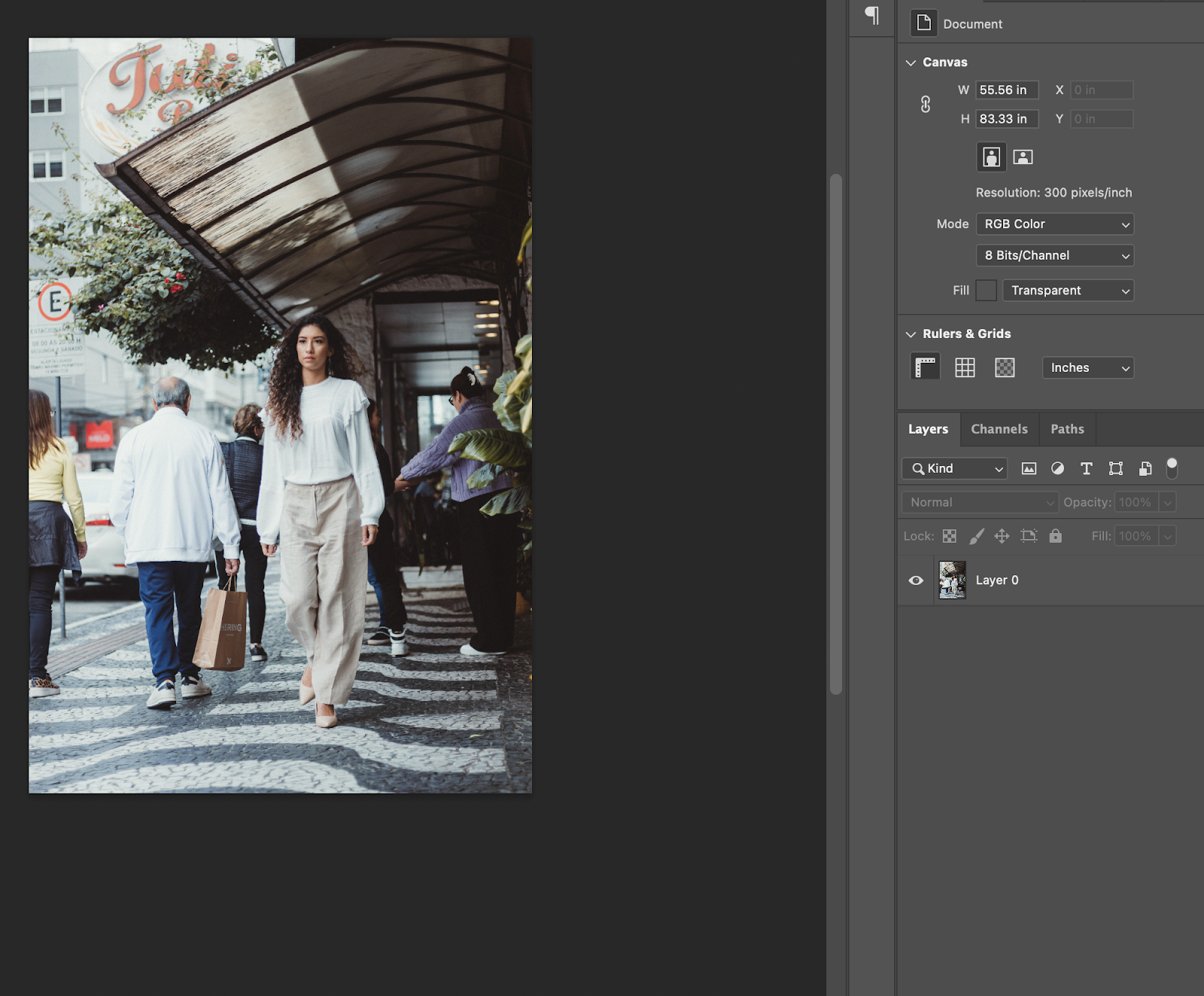Collapse the Rulers & Grids section
The width and height of the screenshot is (1204, 996).
pyautogui.click(x=911, y=334)
